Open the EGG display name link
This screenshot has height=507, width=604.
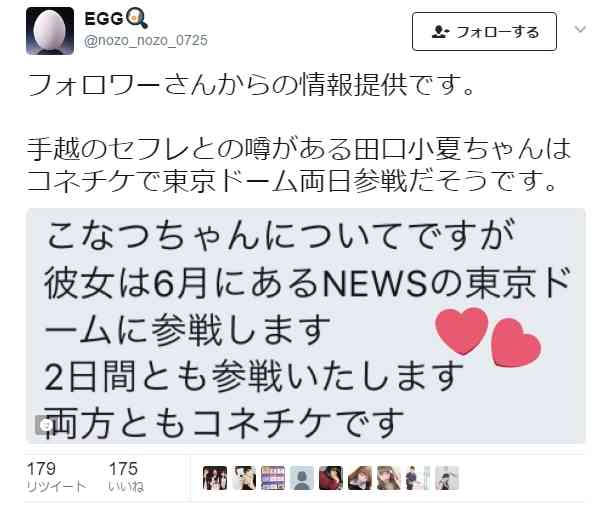click(x=104, y=18)
